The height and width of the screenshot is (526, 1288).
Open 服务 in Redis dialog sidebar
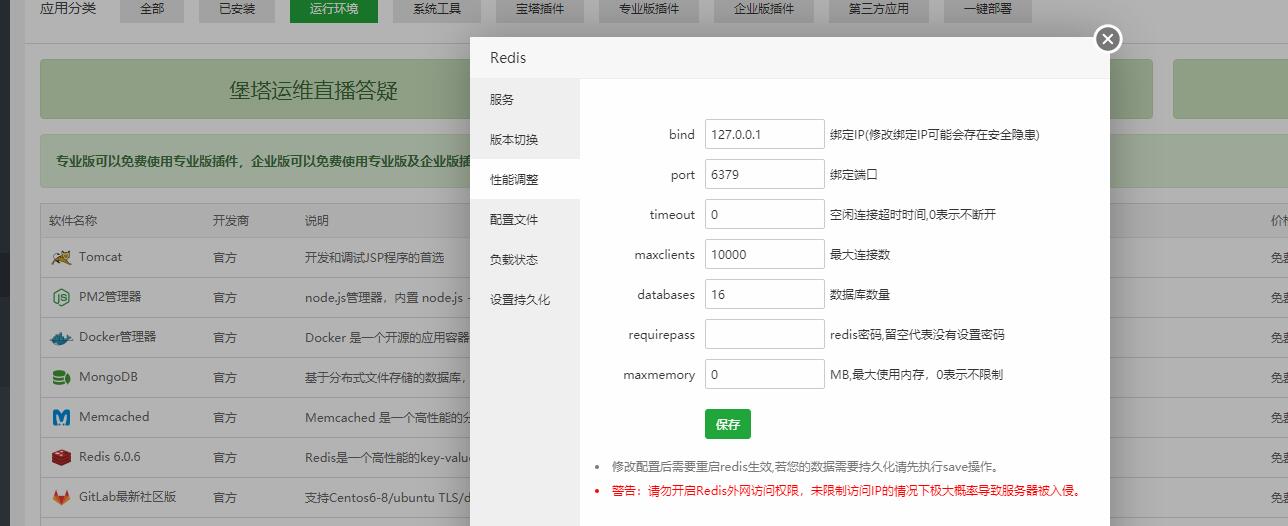pos(525,99)
